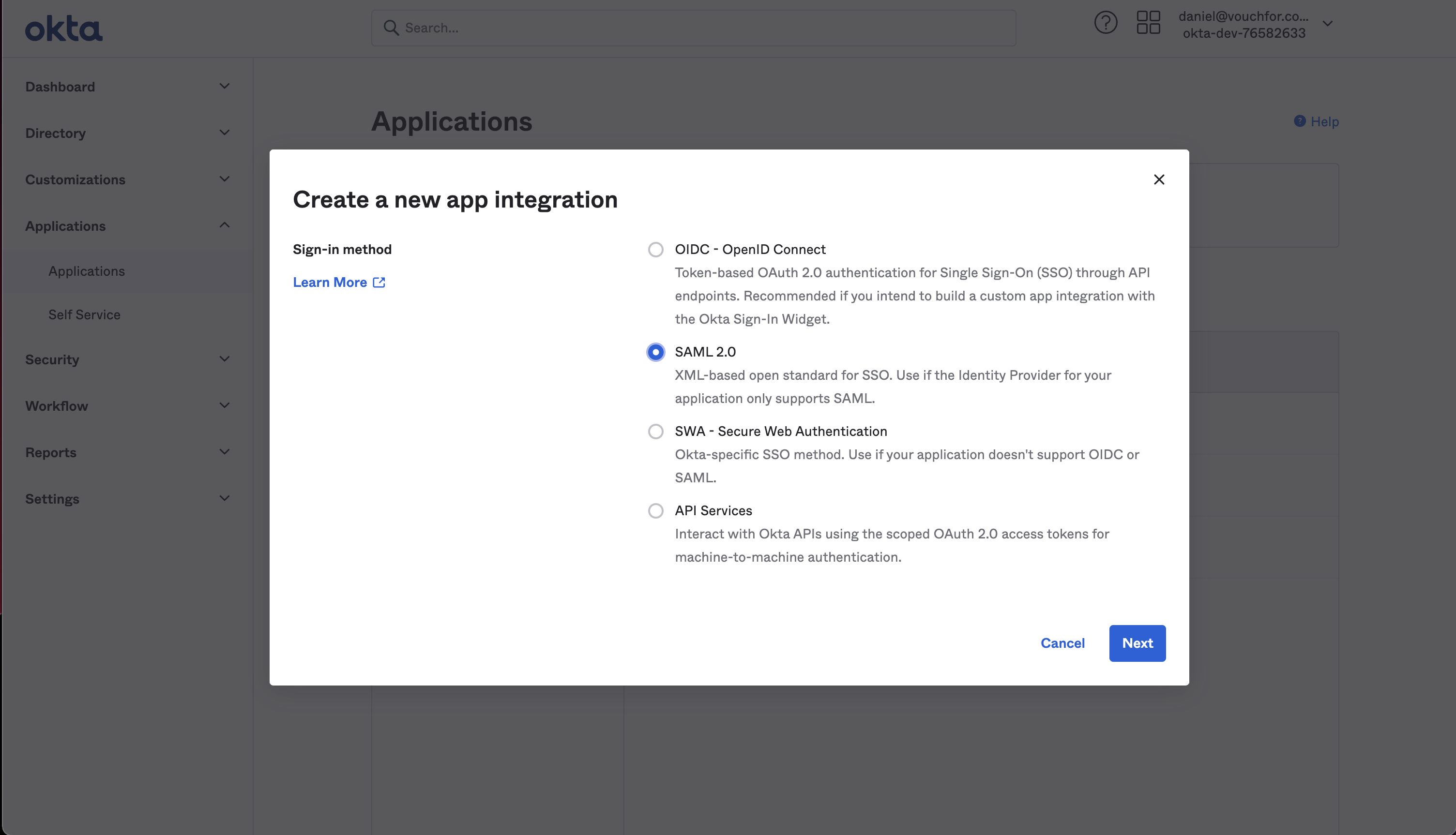
Task: Open the apps grid icon
Action: point(1149,23)
